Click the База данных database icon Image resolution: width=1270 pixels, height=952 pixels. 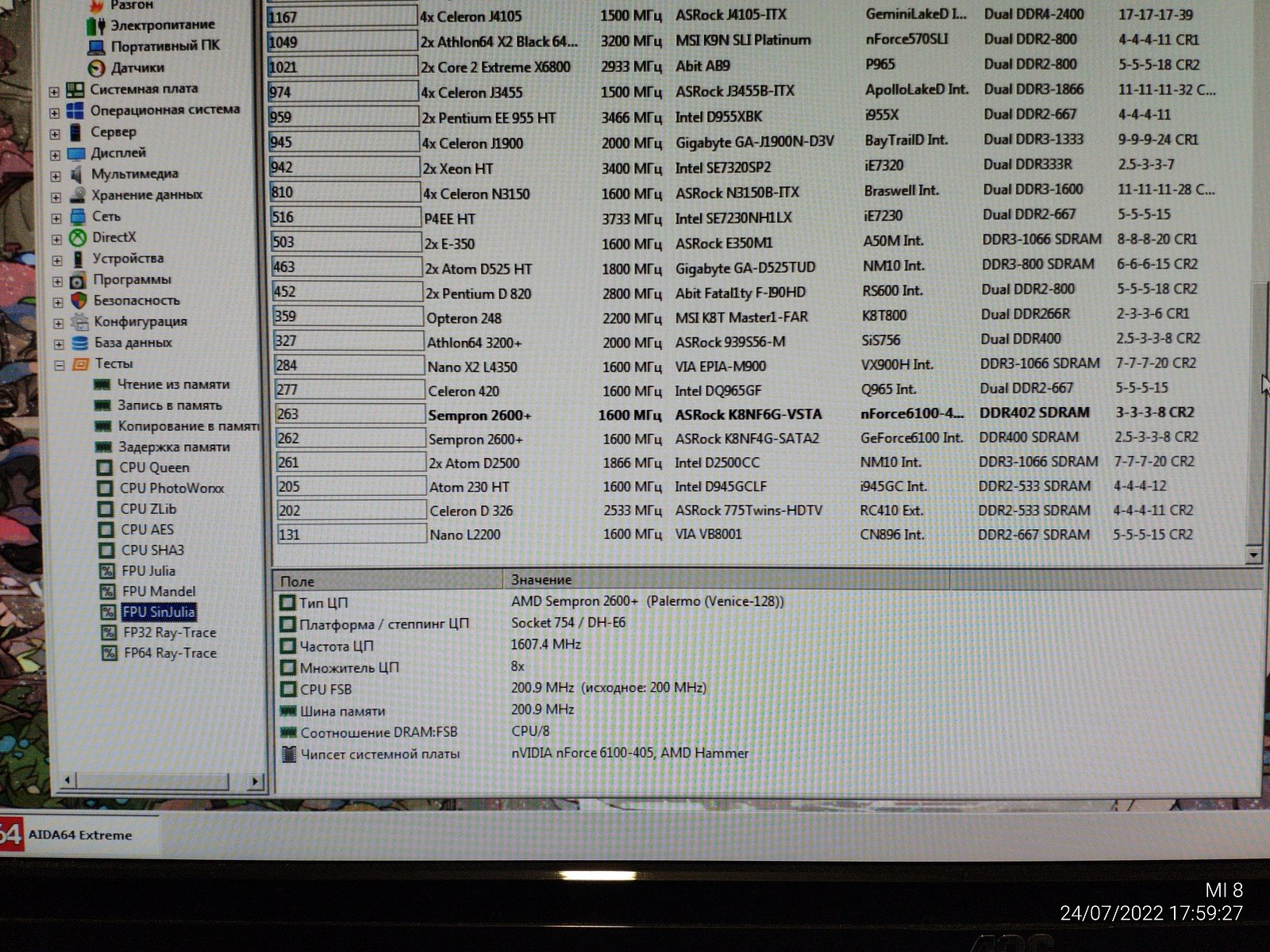[x=80, y=343]
